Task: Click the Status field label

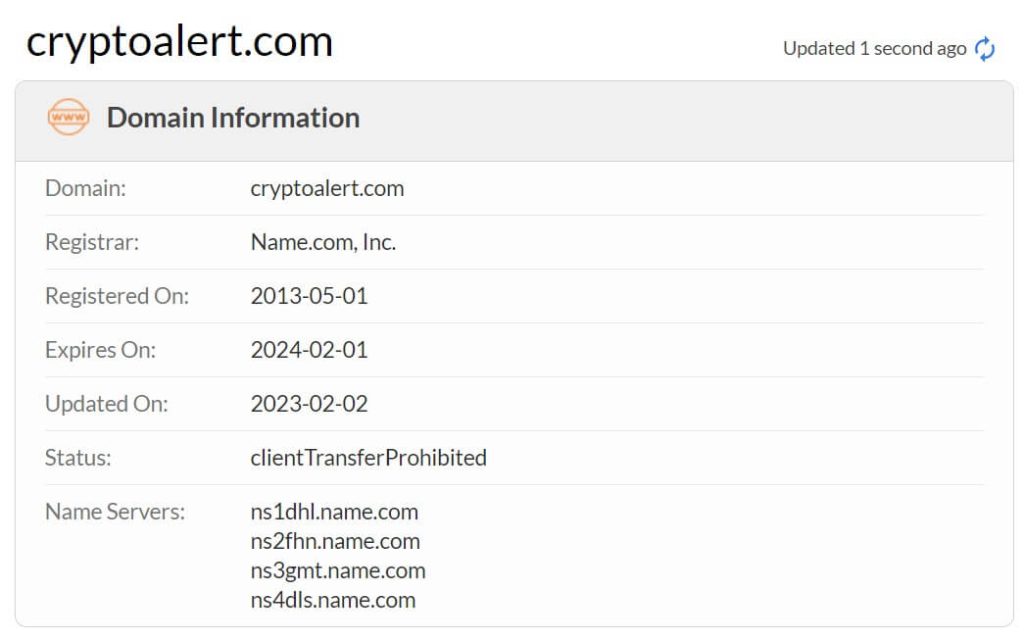Action: click(78, 458)
